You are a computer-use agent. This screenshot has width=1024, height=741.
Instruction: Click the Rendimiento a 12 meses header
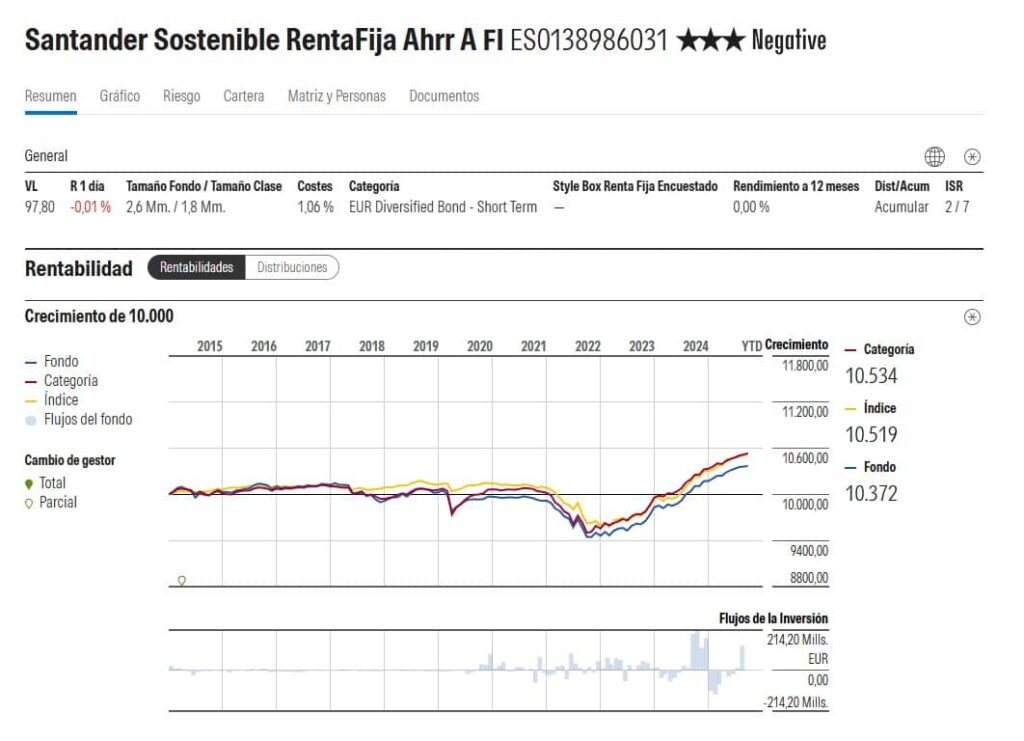tap(796, 186)
